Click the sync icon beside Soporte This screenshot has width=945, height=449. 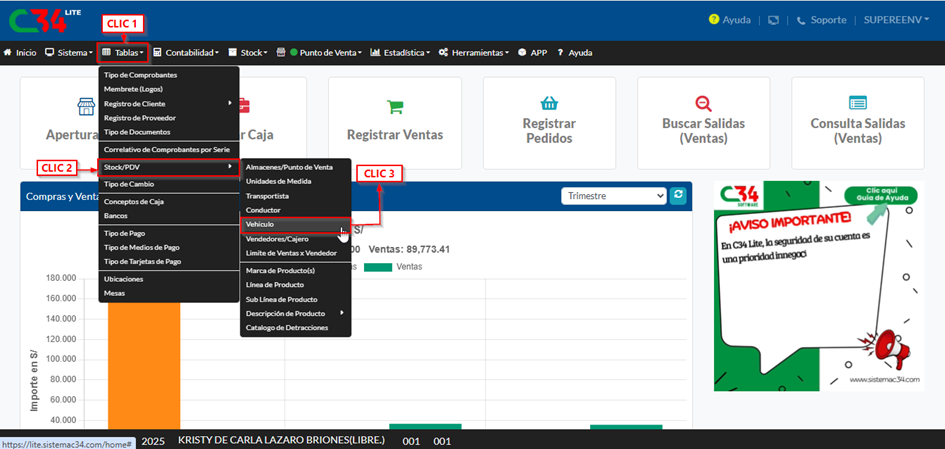pyautogui.click(x=773, y=20)
